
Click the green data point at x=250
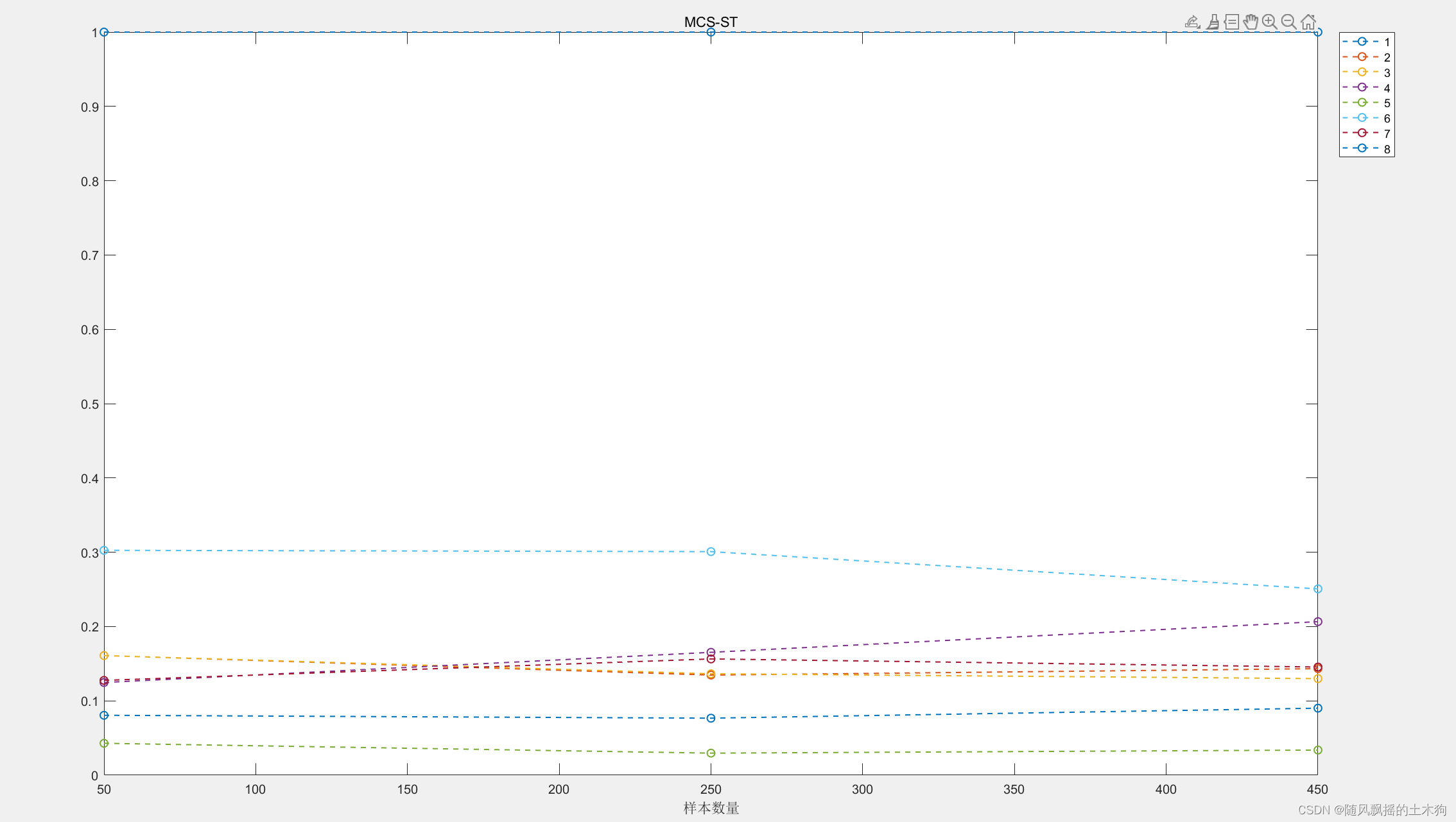click(711, 753)
